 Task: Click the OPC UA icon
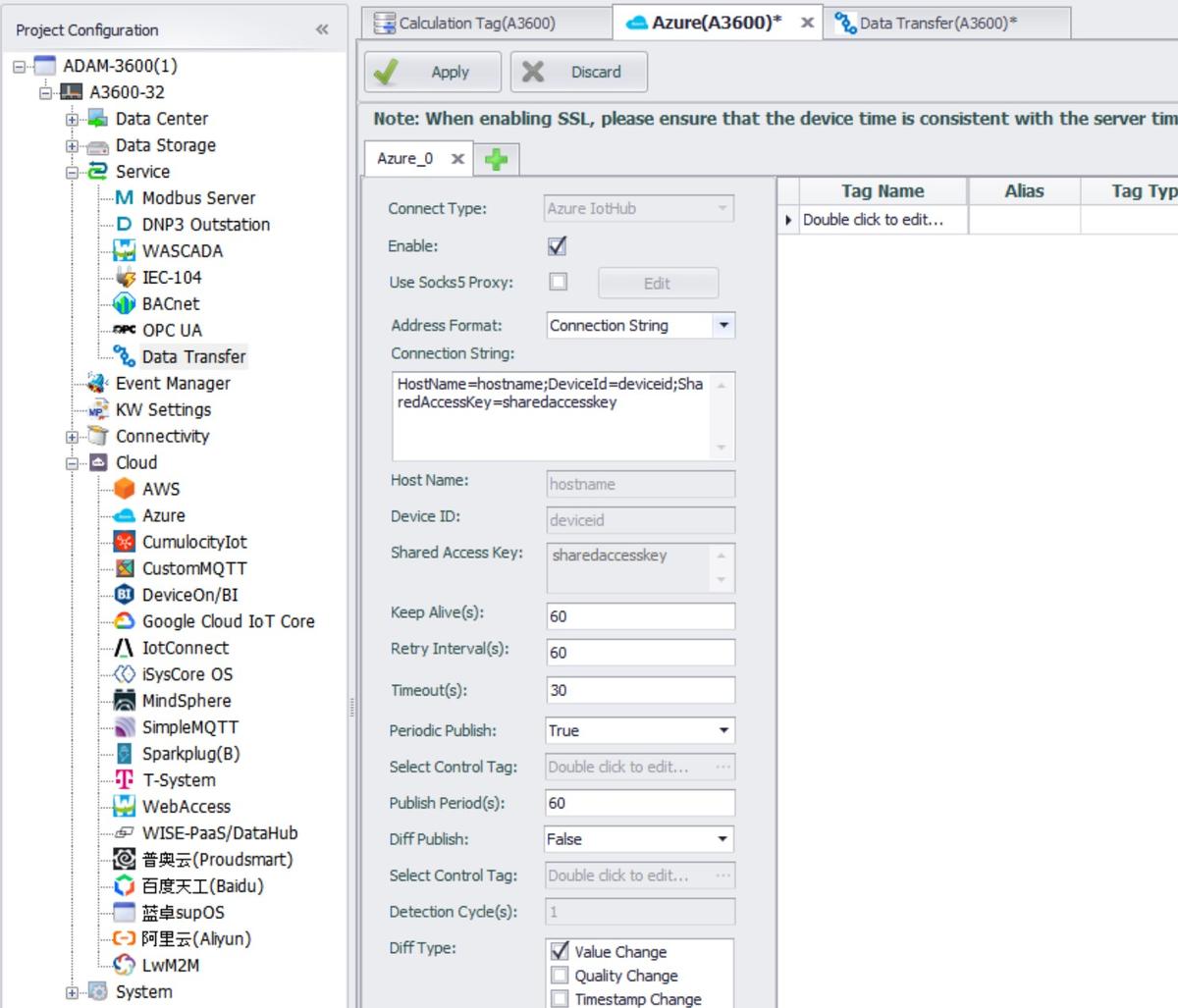125,331
